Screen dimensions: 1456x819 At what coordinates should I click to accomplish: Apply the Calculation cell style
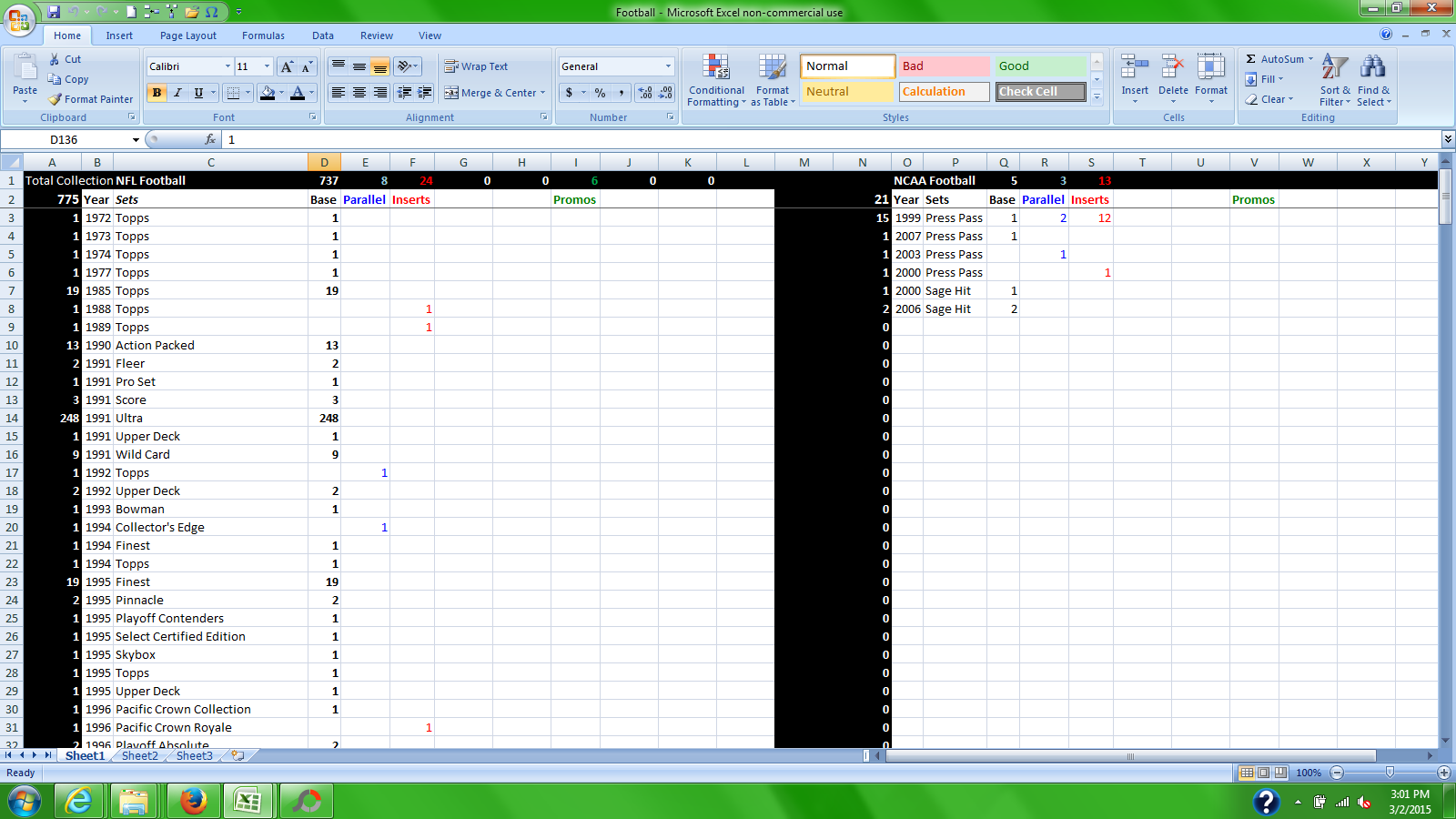(x=944, y=92)
